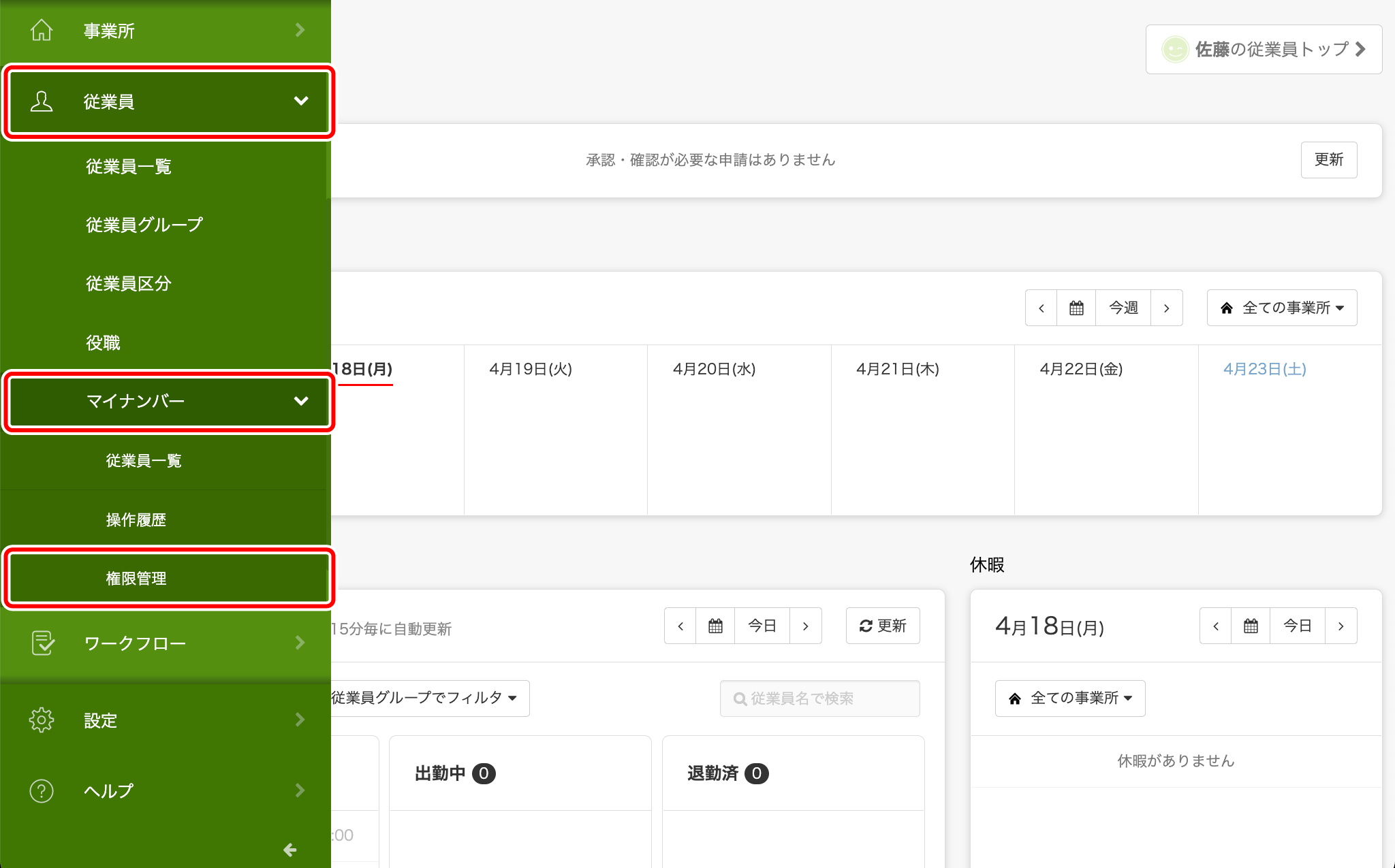Collapse the マイナンバー submenu
Viewport: 1395px width, 868px height.
click(169, 401)
